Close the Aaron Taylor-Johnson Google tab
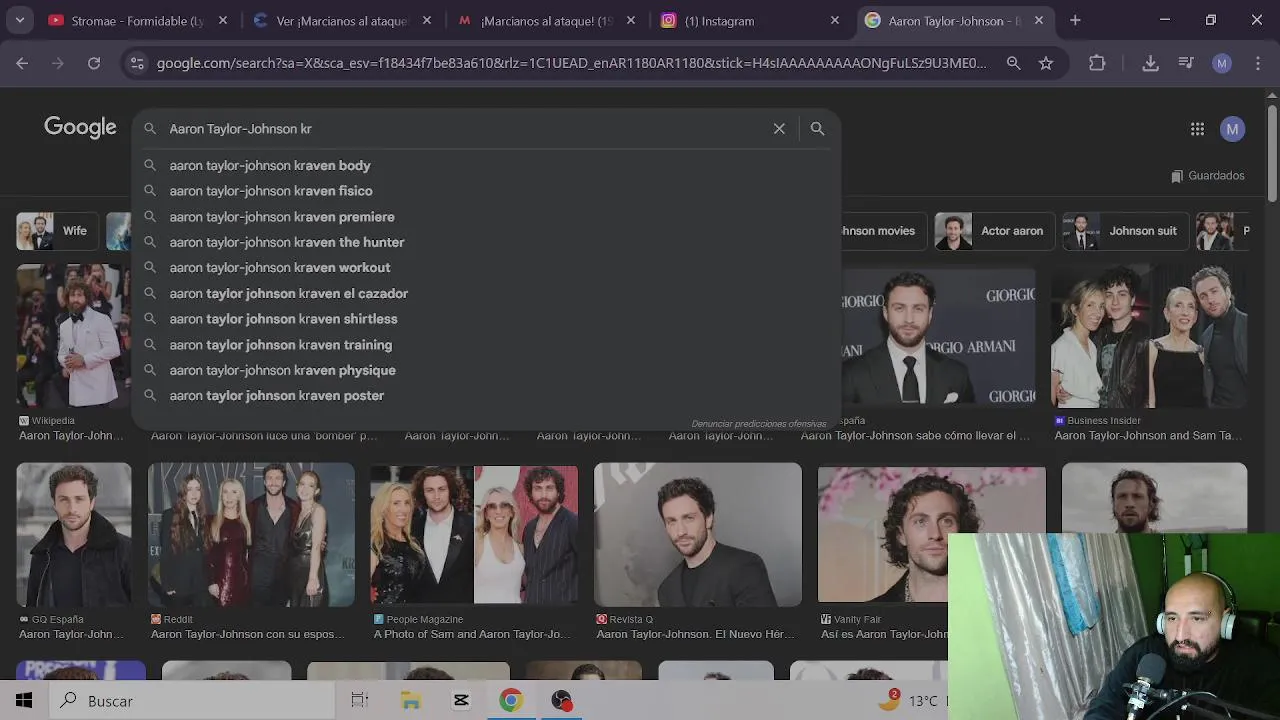This screenshot has height=720, width=1280. (x=1039, y=20)
